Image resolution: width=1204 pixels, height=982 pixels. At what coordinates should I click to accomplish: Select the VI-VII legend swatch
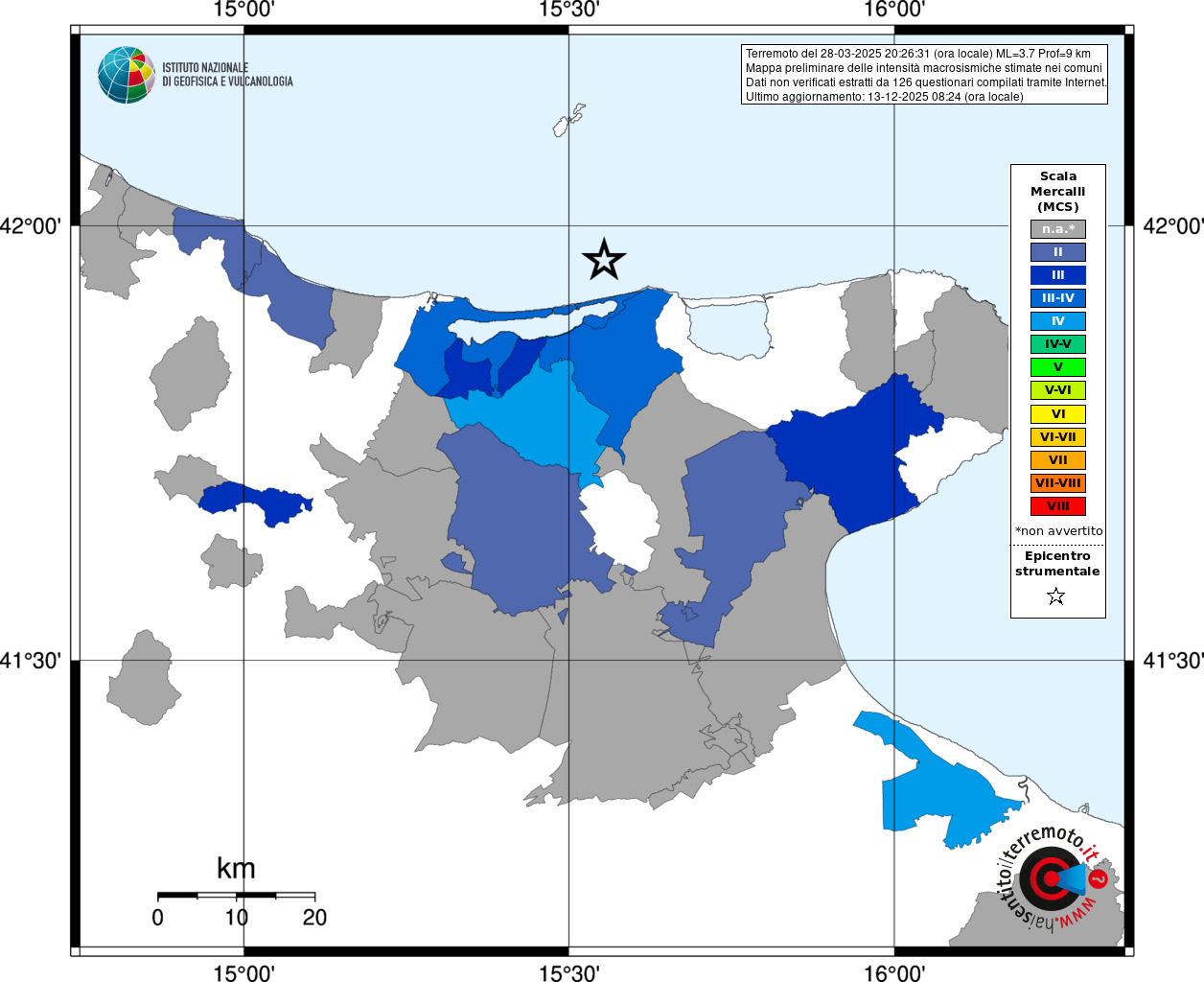(x=1058, y=437)
